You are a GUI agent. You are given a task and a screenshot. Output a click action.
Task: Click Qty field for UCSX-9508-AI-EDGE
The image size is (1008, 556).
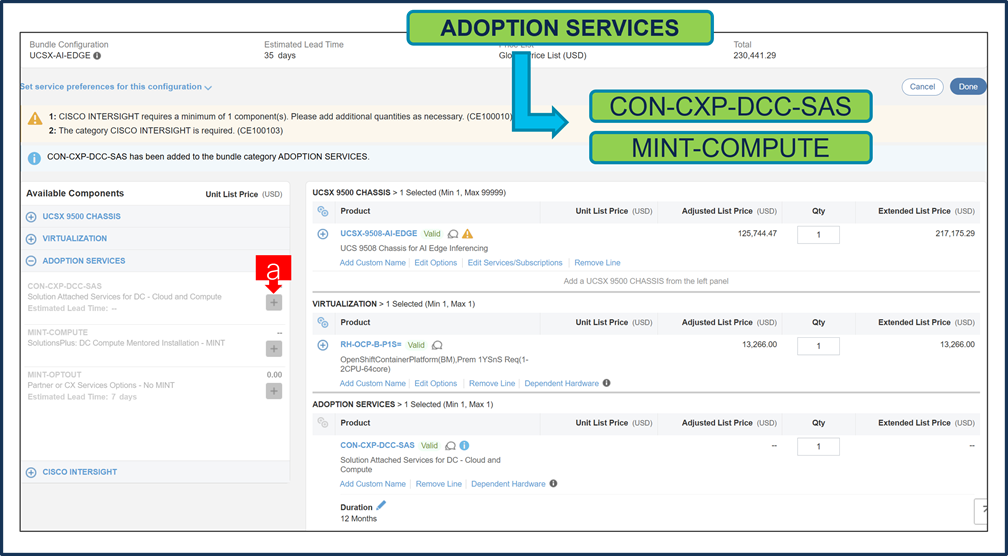point(818,235)
